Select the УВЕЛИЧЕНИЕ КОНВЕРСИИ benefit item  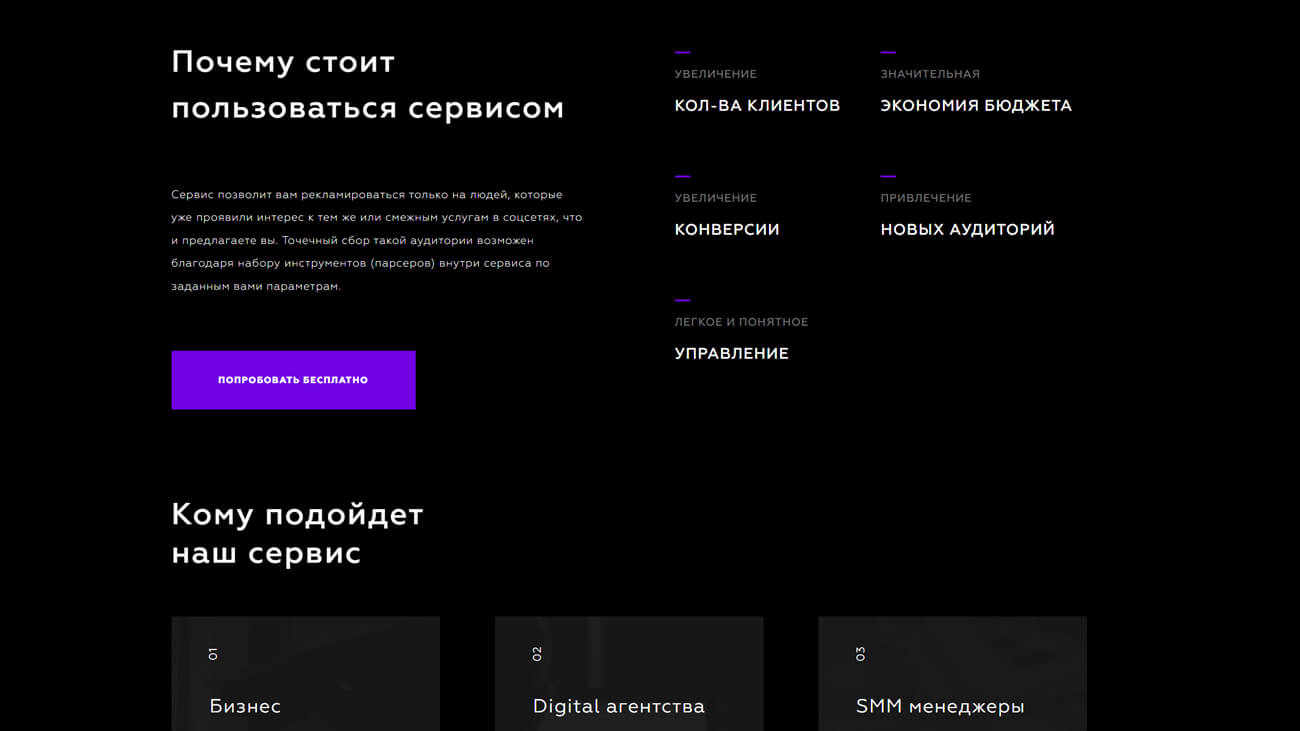727,215
